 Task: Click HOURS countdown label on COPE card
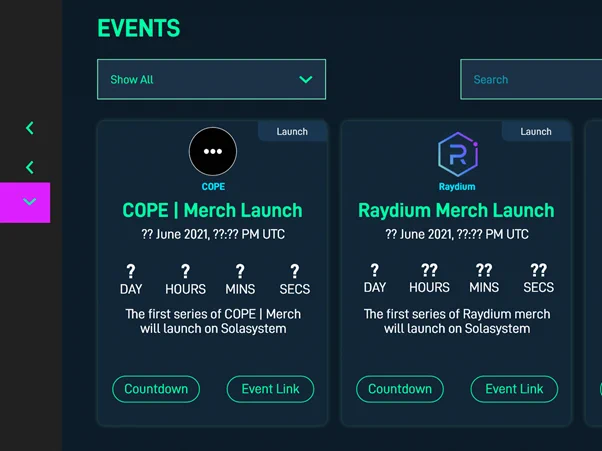(185, 289)
